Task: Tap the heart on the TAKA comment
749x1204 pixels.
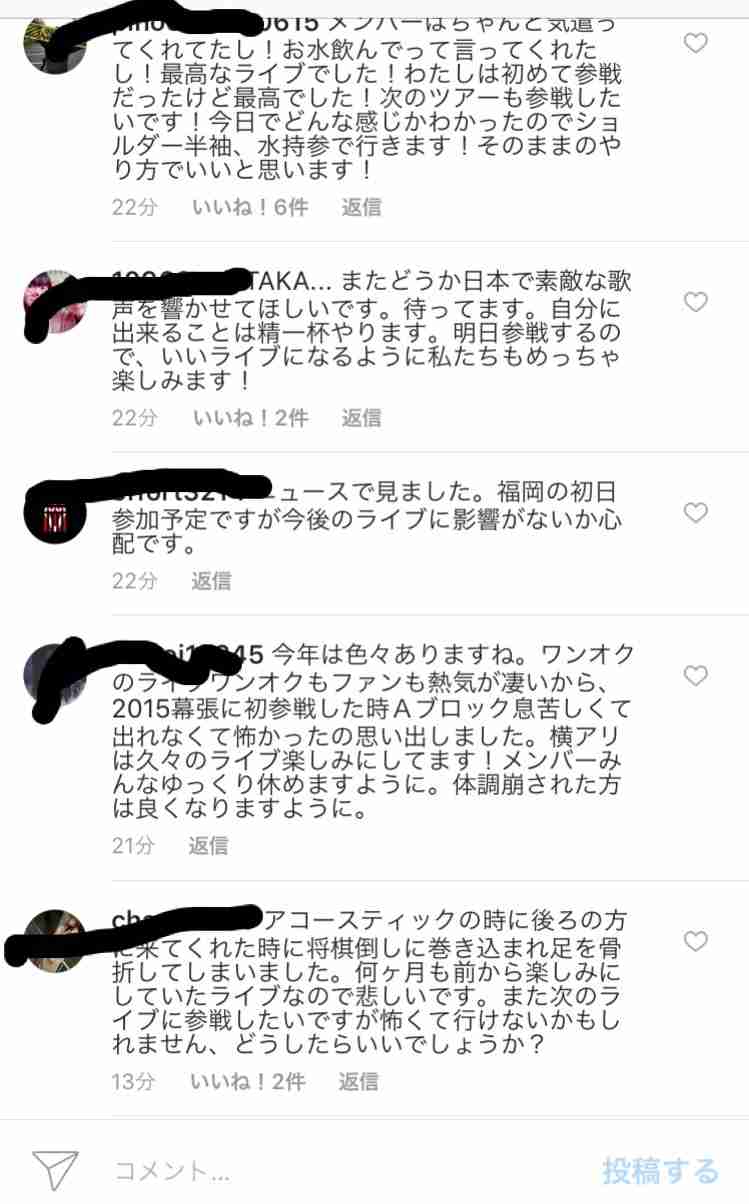Action: pyautogui.click(x=695, y=302)
